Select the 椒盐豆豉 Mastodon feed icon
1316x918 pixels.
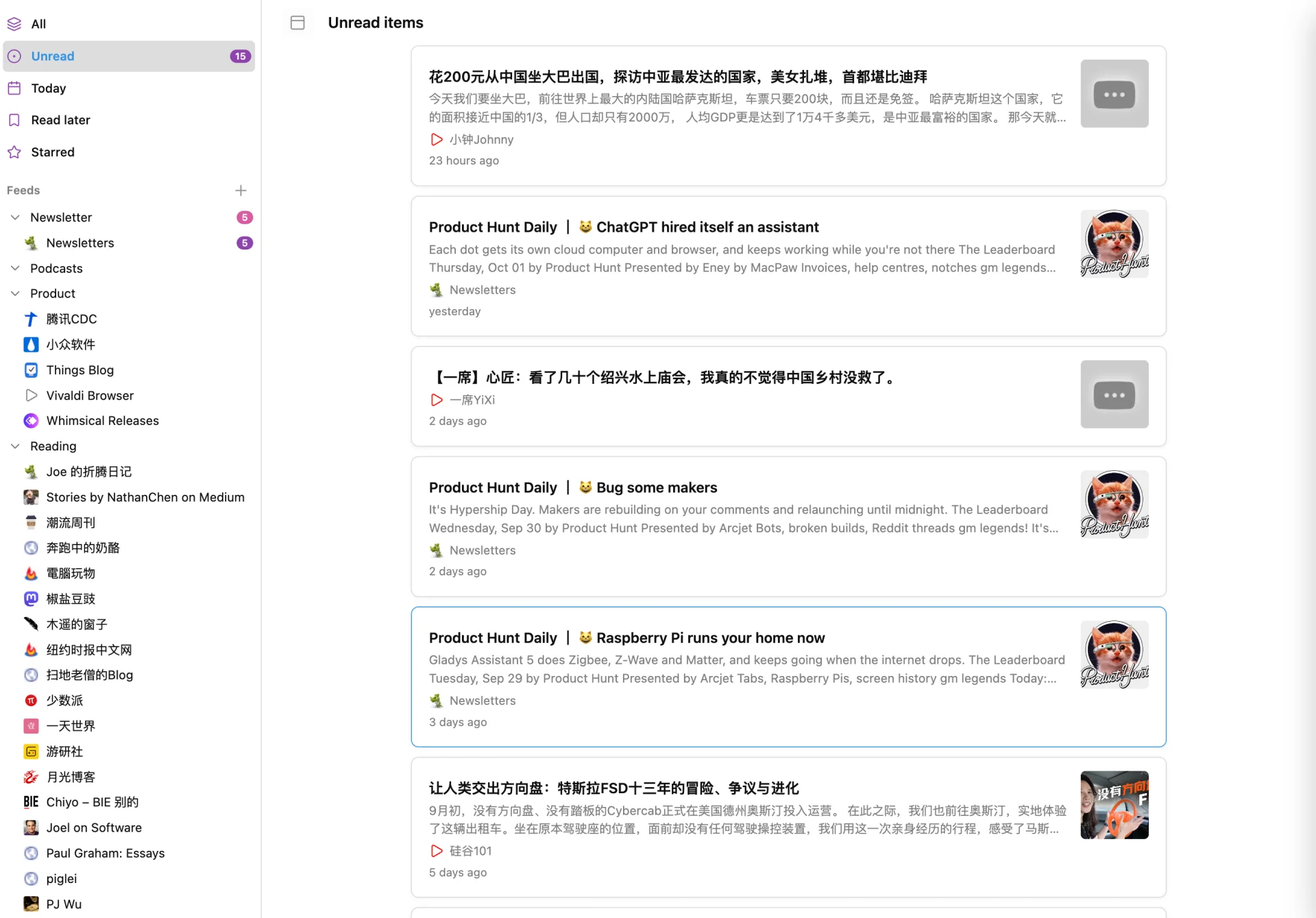pos(31,599)
